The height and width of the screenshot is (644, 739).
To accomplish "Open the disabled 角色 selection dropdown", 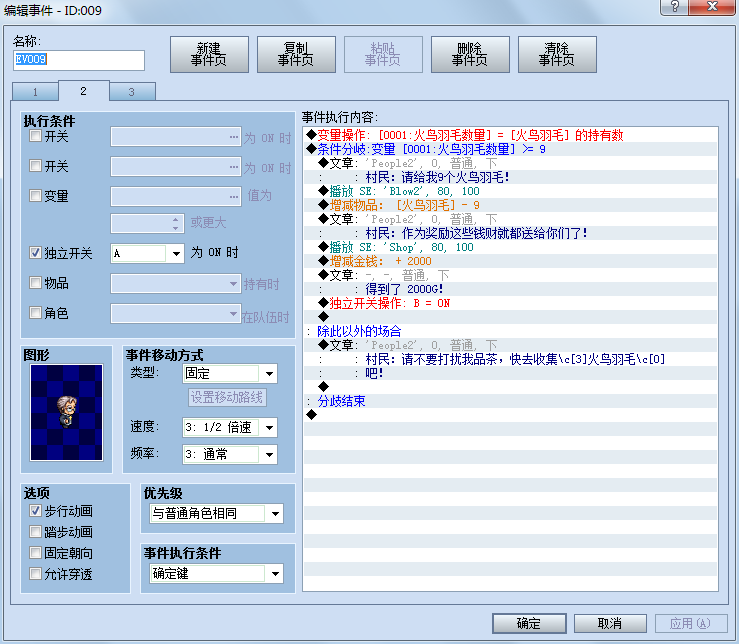I will tap(176, 314).
